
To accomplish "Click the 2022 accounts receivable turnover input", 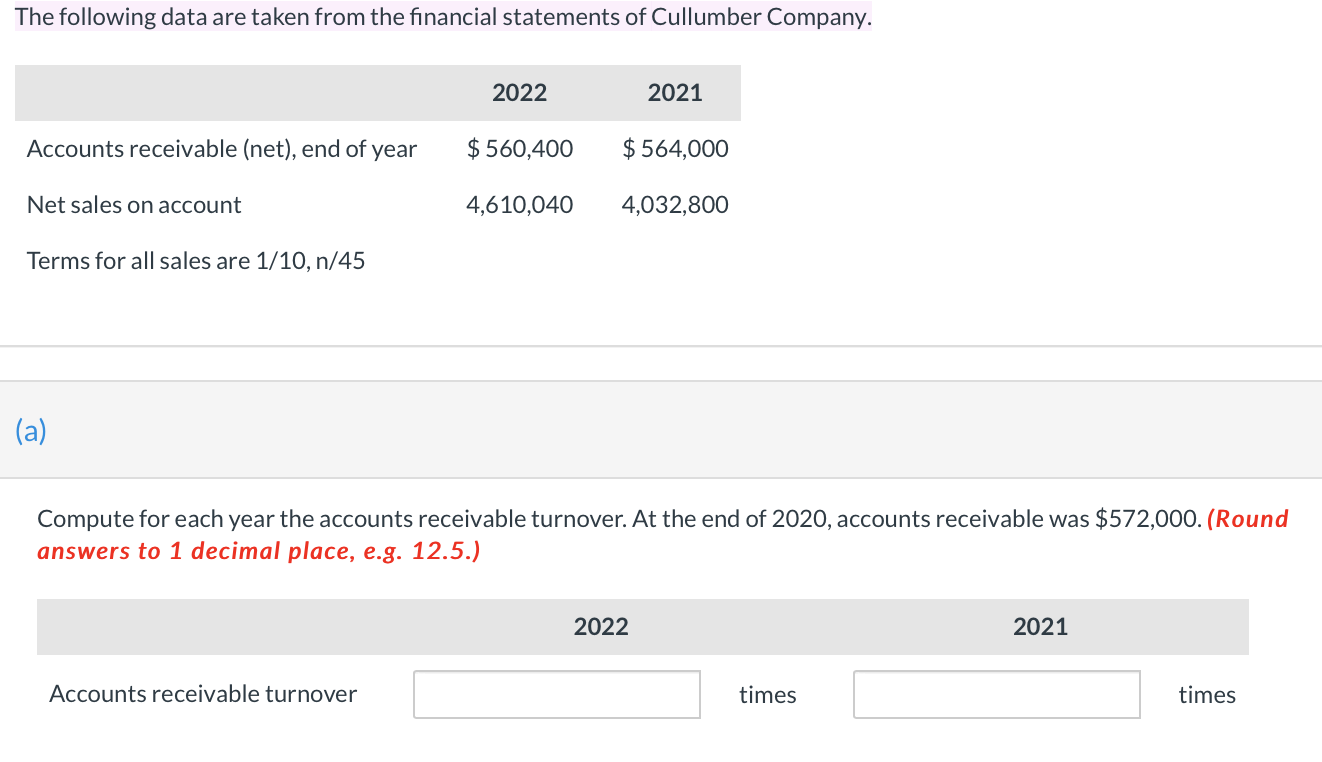I will pos(557,694).
